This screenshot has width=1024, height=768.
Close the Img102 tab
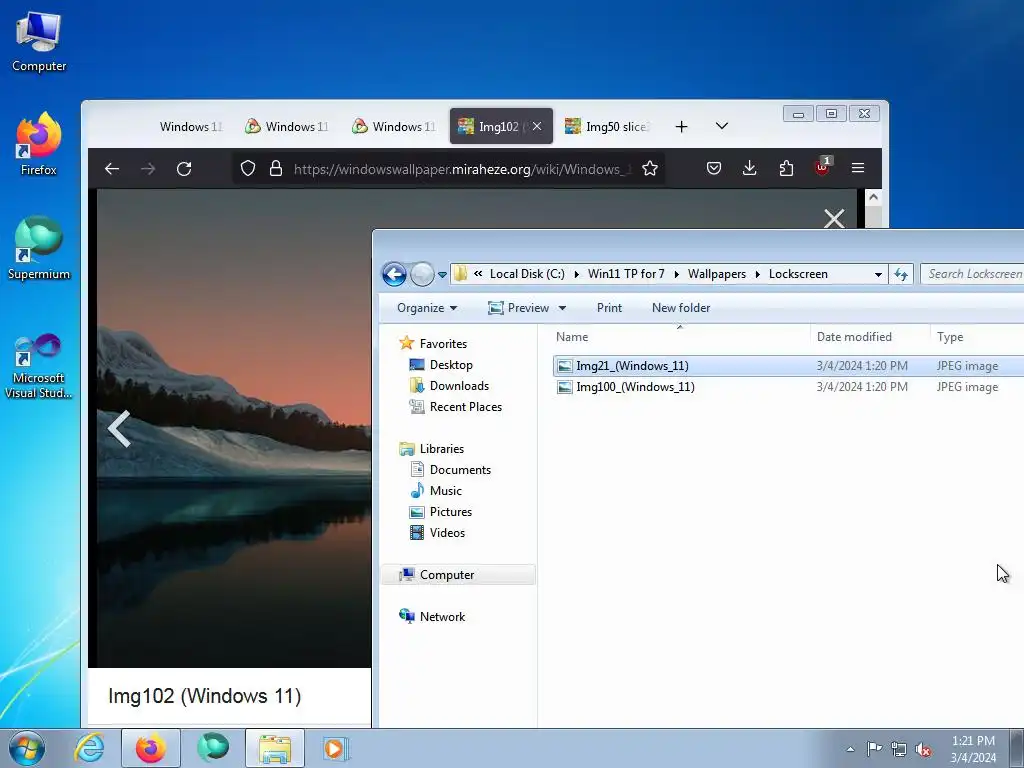(537, 126)
